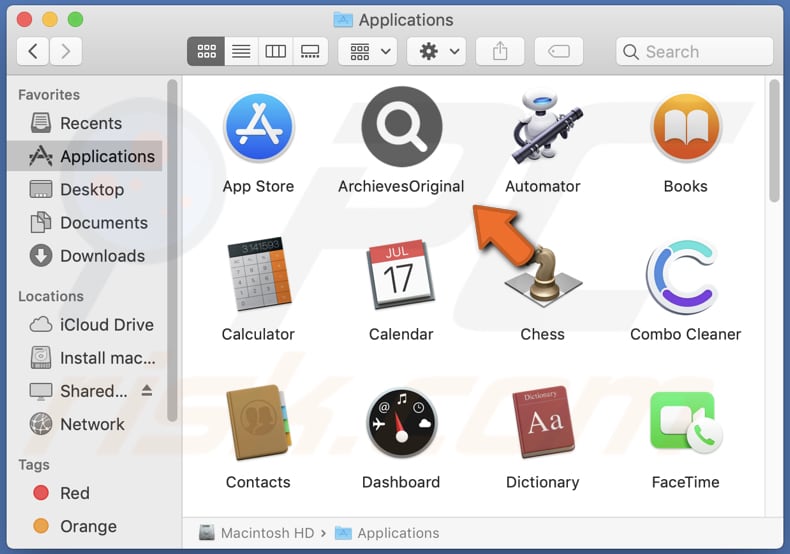The width and height of the screenshot is (790, 554).
Task: Open Documents in the sidebar
Action: pyautogui.click(x=85, y=223)
